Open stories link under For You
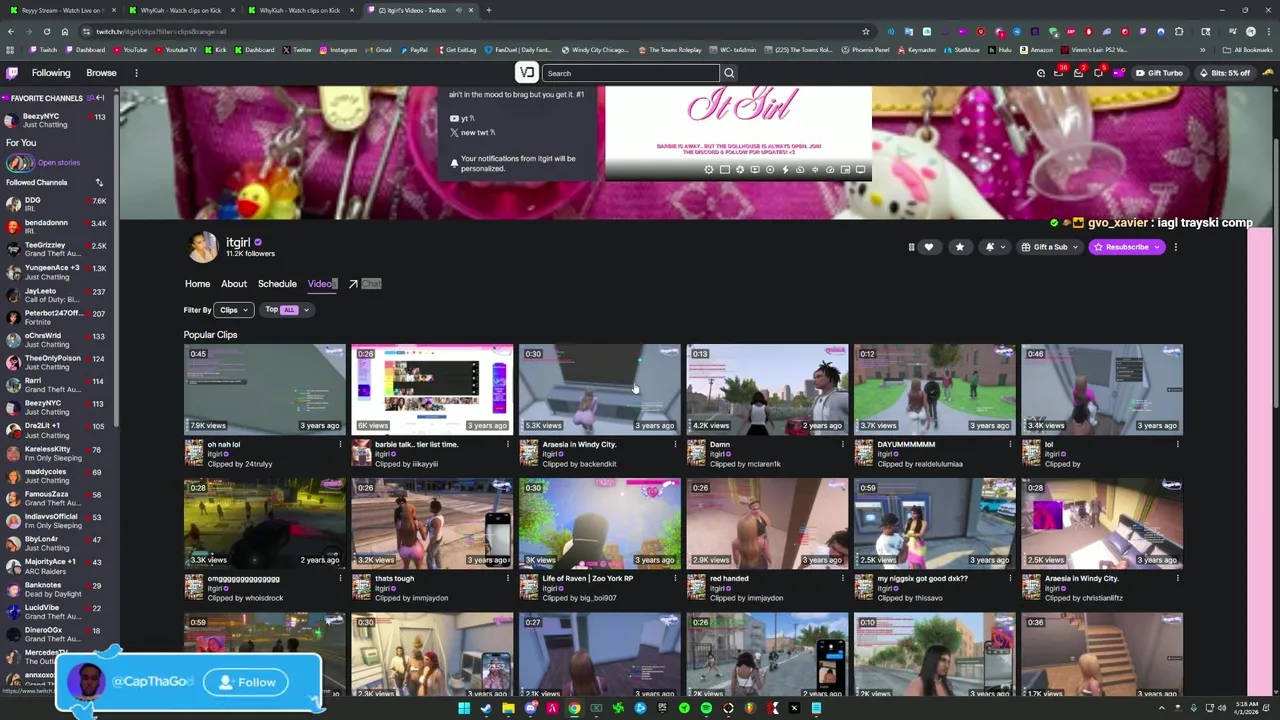 (x=58, y=163)
